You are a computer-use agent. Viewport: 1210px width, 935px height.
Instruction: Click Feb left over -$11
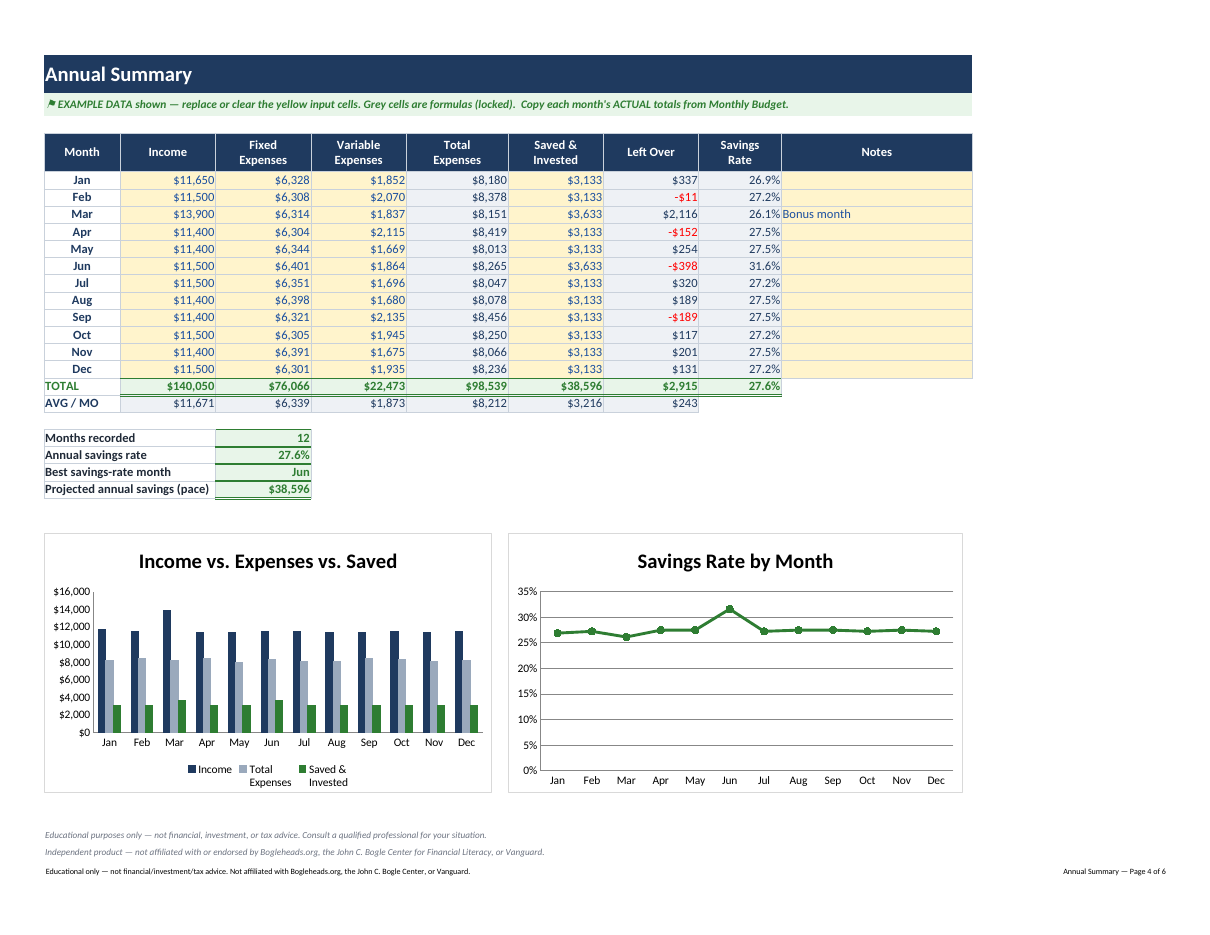click(x=651, y=197)
